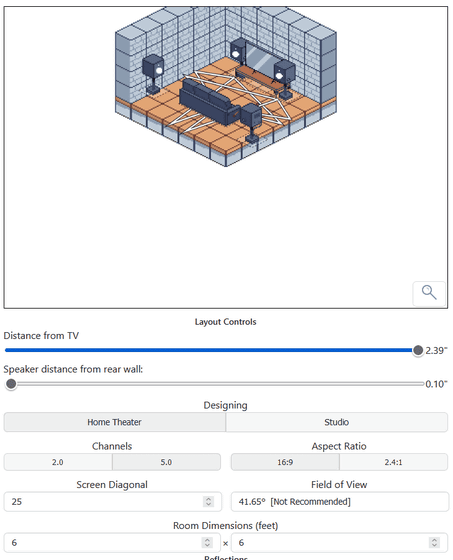This screenshot has height=560, width=453.
Task: Click the front left speaker in corner
Action: (238, 50)
